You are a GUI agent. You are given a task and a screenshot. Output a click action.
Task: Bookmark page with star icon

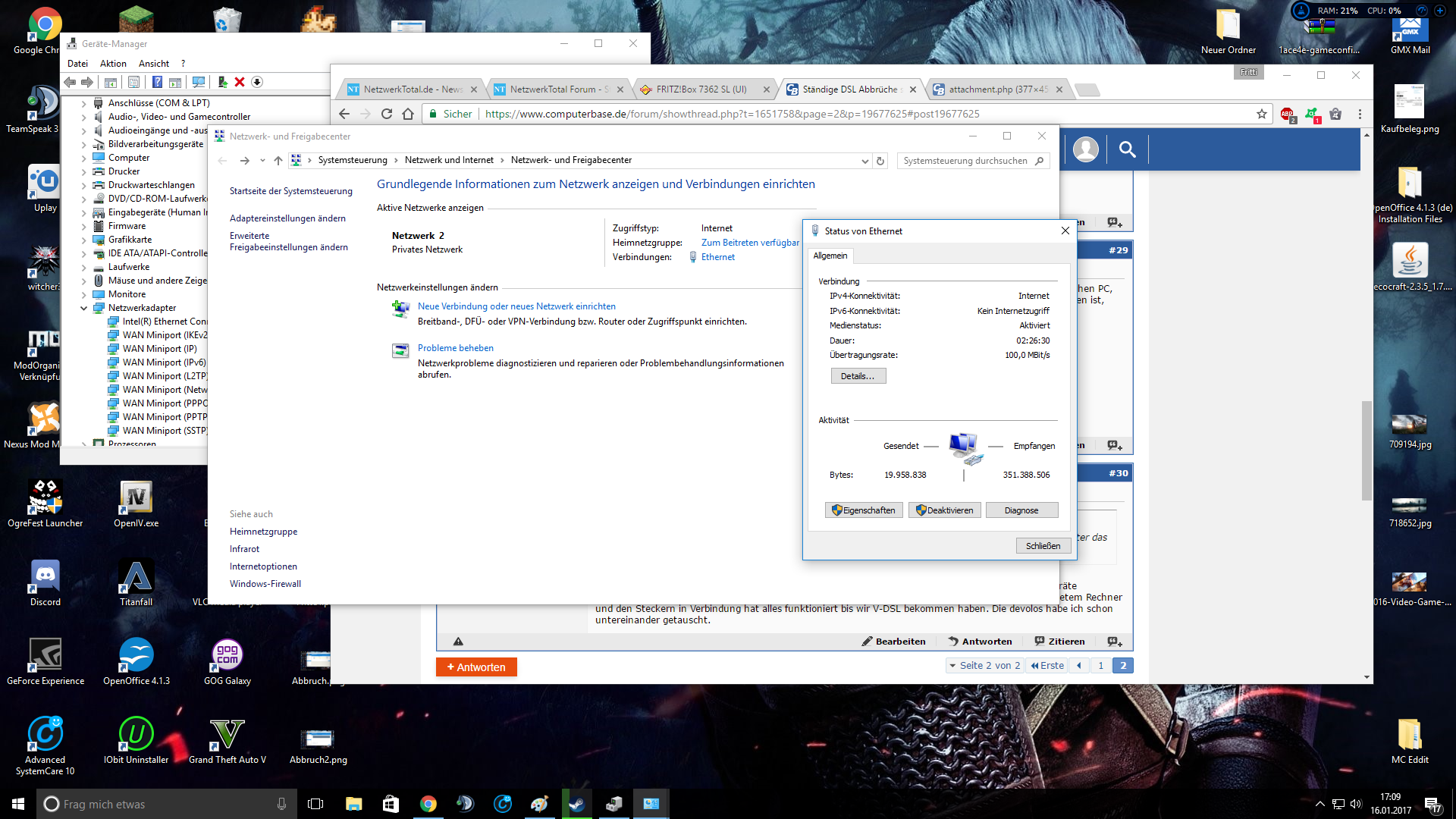1261,114
